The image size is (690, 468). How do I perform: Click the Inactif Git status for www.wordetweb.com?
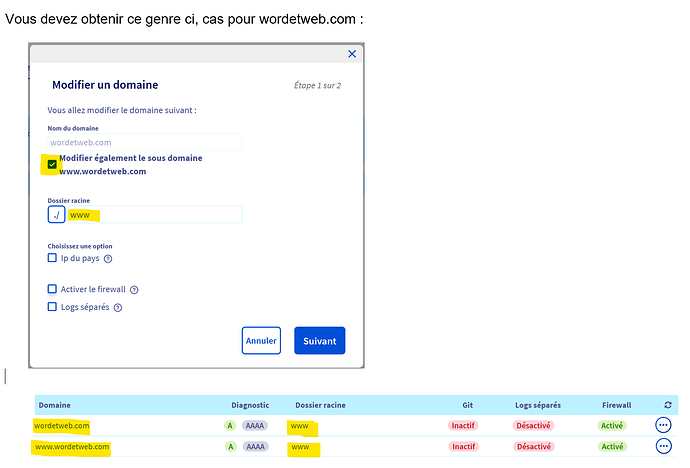(464, 446)
